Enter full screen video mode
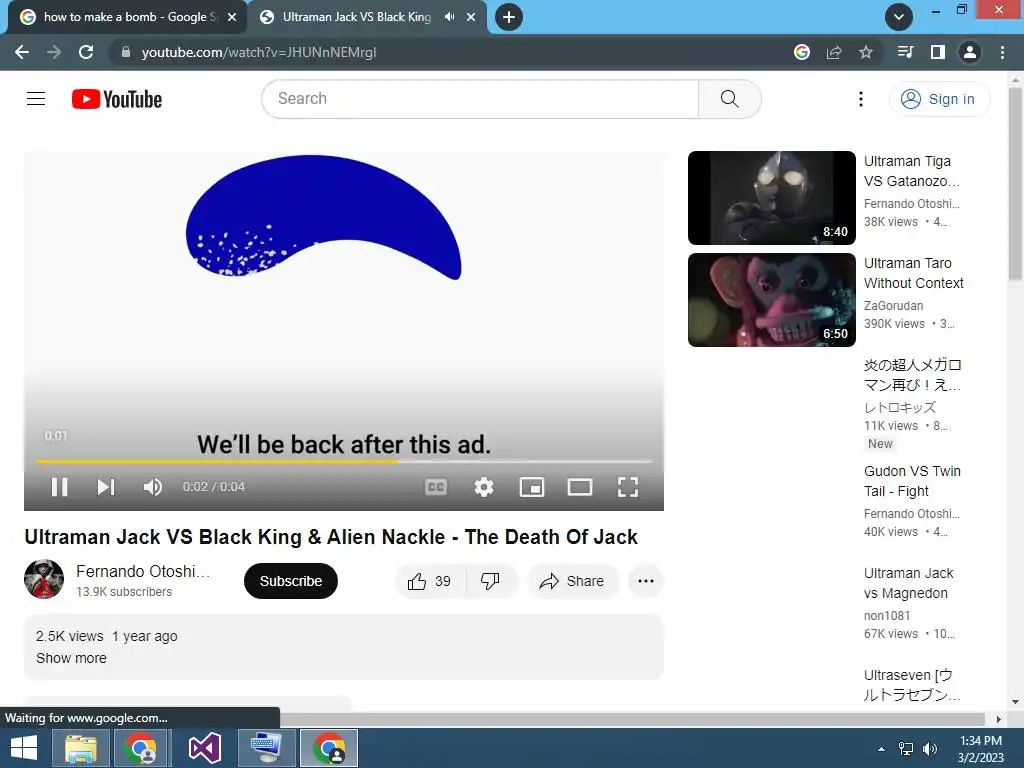Screen dimensions: 1024x768 (x=628, y=487)
